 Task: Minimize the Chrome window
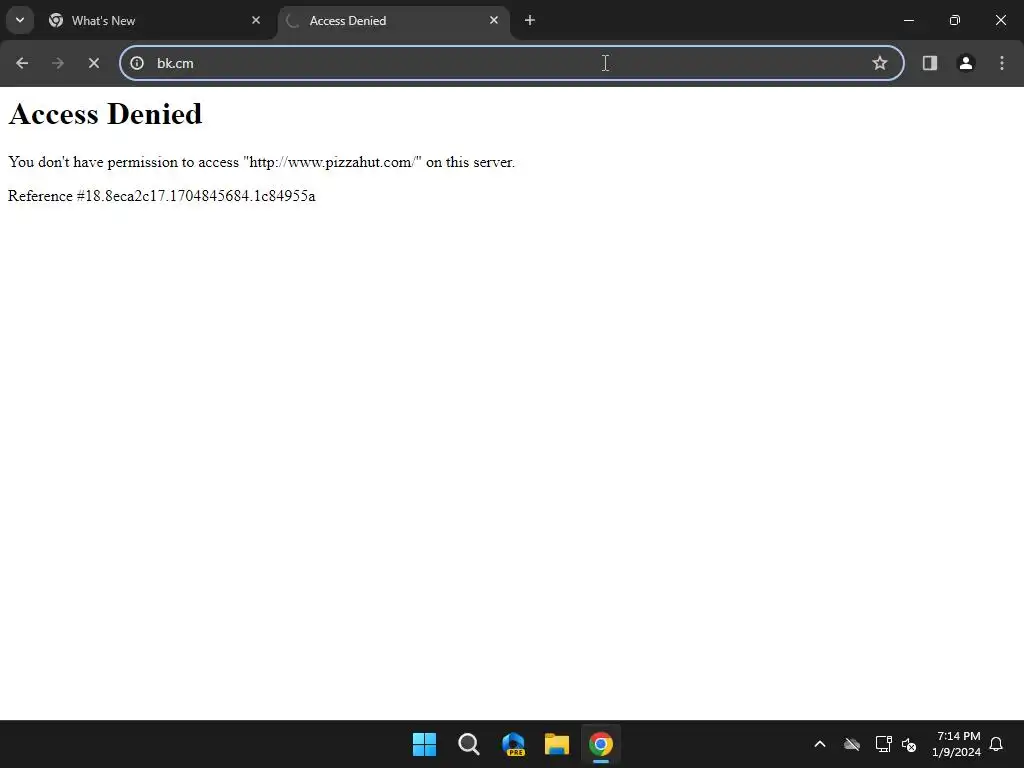(908, 20)
